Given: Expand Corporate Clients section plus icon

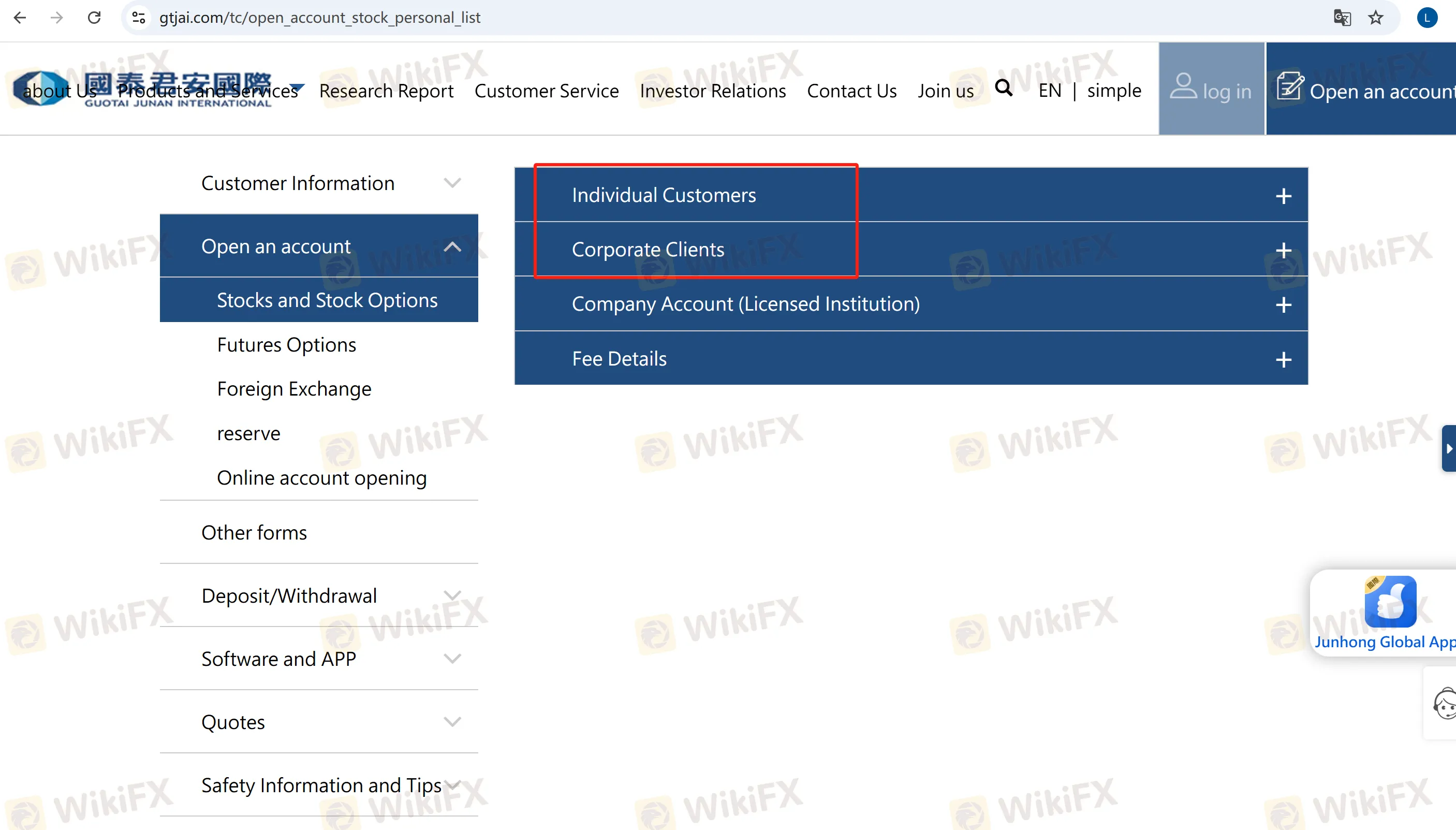Looking at the screenshot, I should coord(1283,250).
